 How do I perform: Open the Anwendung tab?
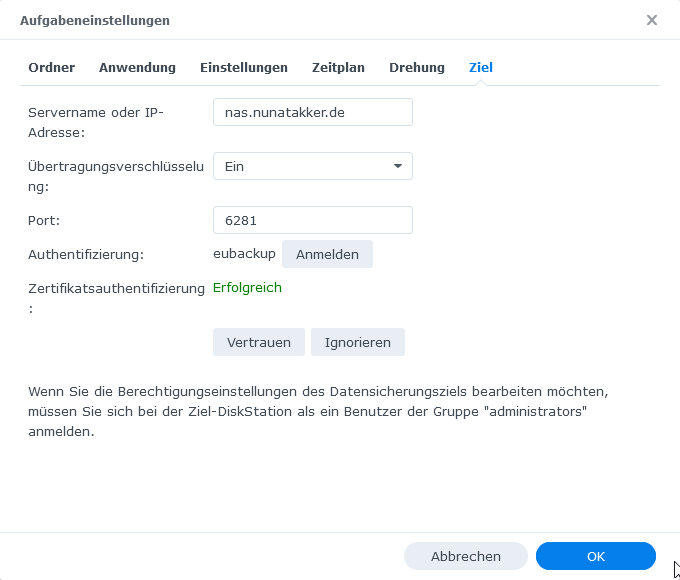click(x=137, y=68)
